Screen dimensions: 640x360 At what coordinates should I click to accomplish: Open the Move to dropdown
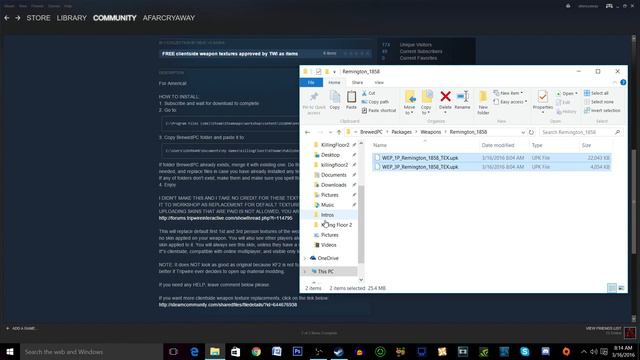[409, 109]
